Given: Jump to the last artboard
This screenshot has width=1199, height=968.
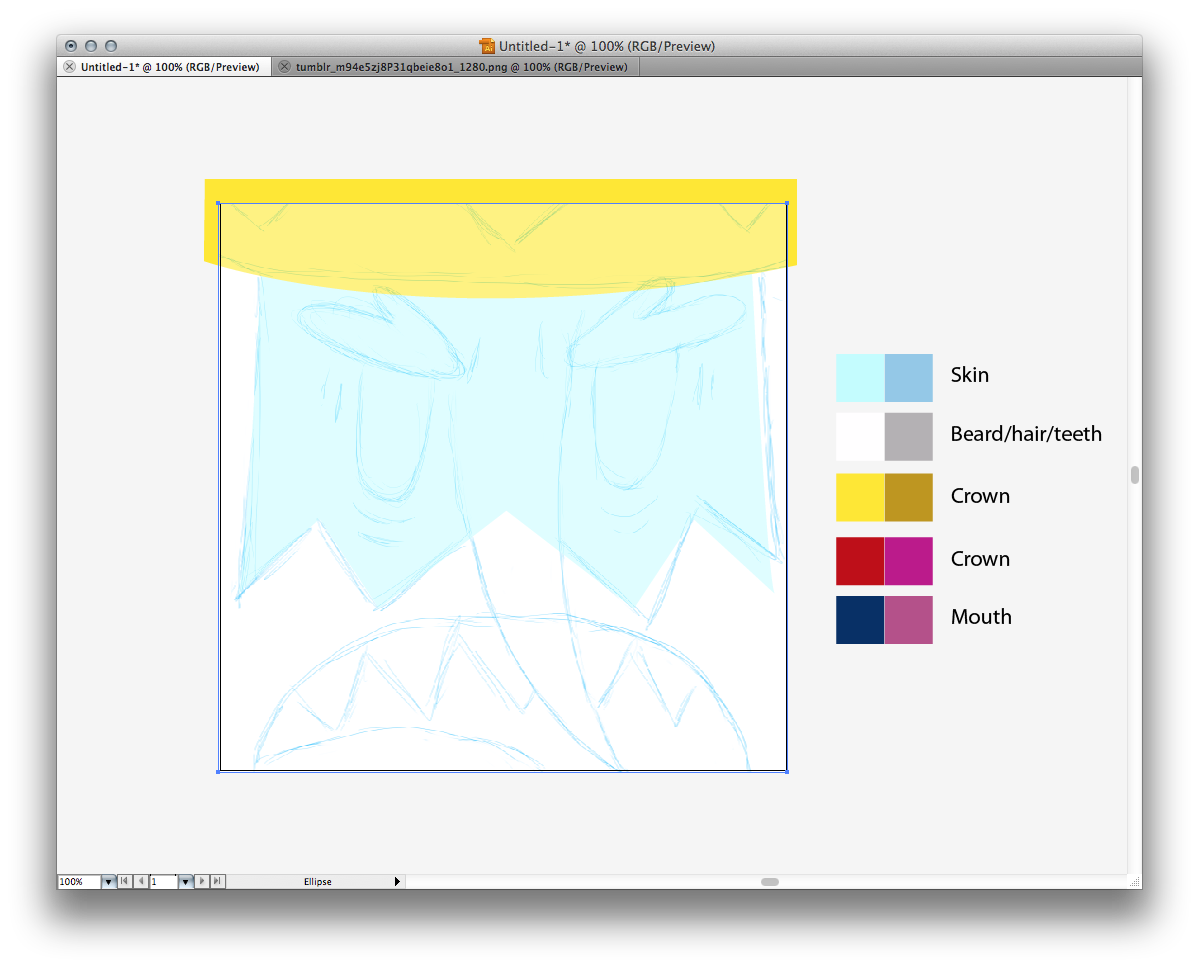Looking at the screenshot, I should click(x=218, y=881).
